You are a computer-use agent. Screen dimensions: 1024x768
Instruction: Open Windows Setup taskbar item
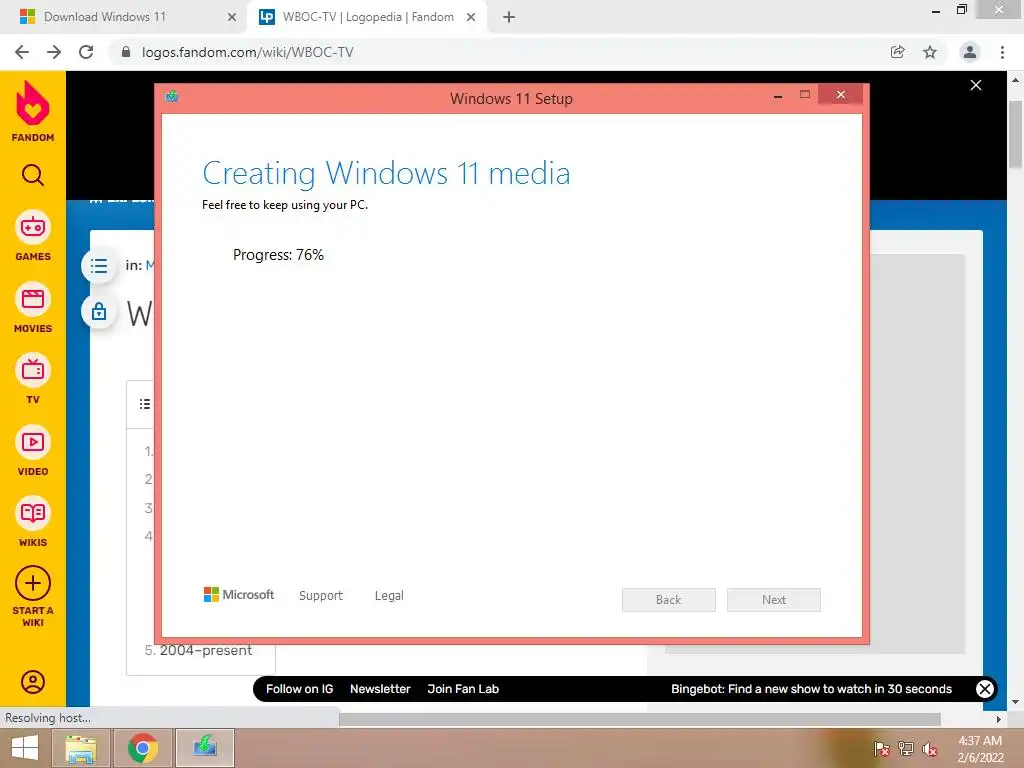(x=205, y=748)
